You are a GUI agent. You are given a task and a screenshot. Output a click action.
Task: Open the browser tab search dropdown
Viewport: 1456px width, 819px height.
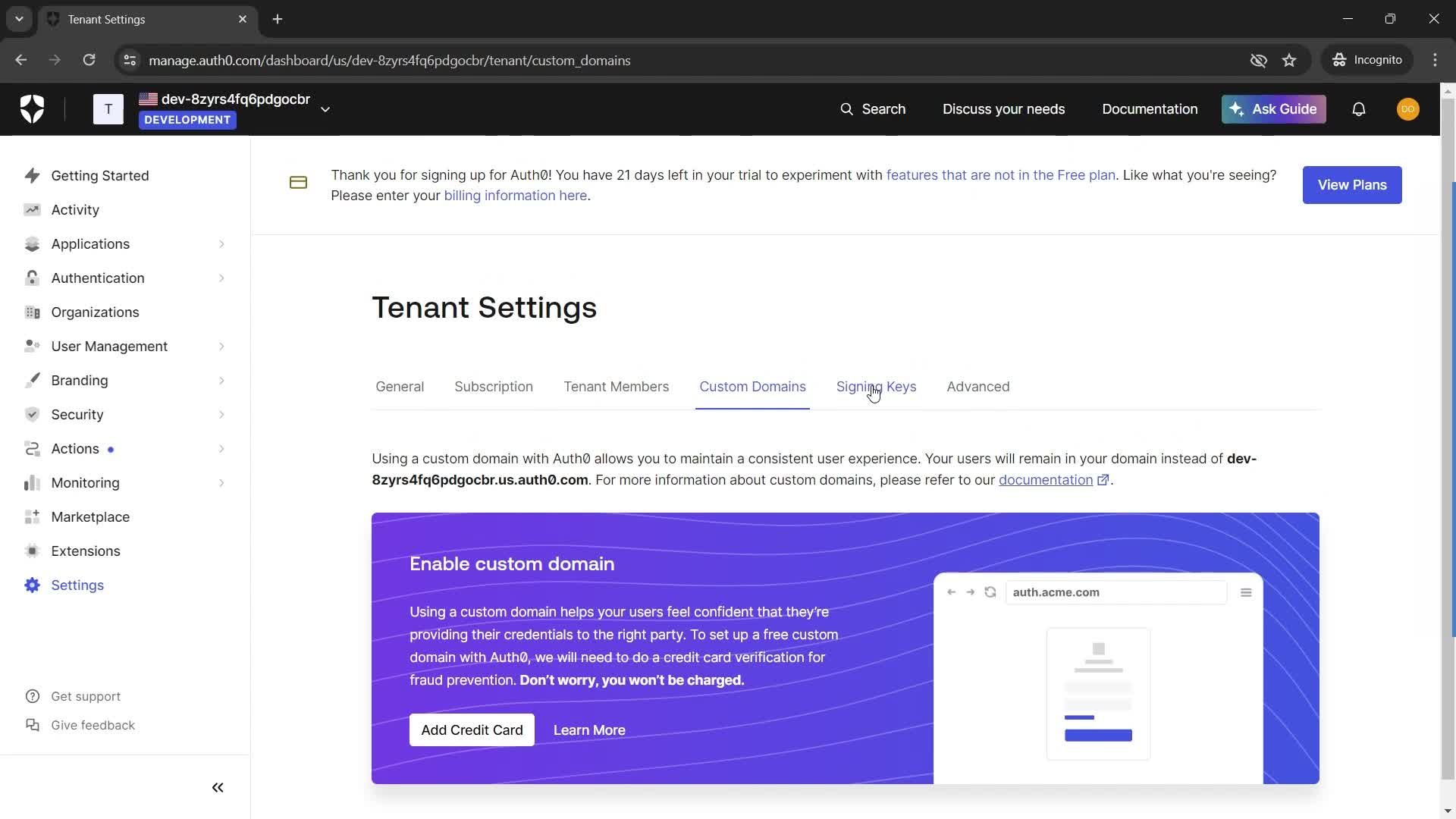point(19,19)
